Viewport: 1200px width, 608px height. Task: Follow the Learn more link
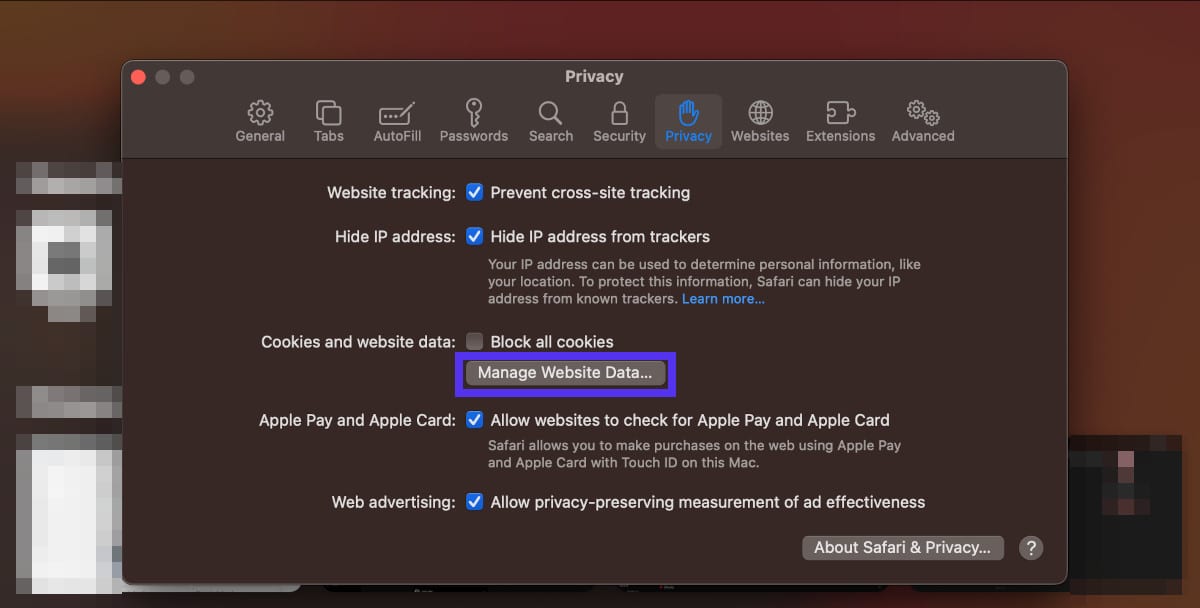723,299
